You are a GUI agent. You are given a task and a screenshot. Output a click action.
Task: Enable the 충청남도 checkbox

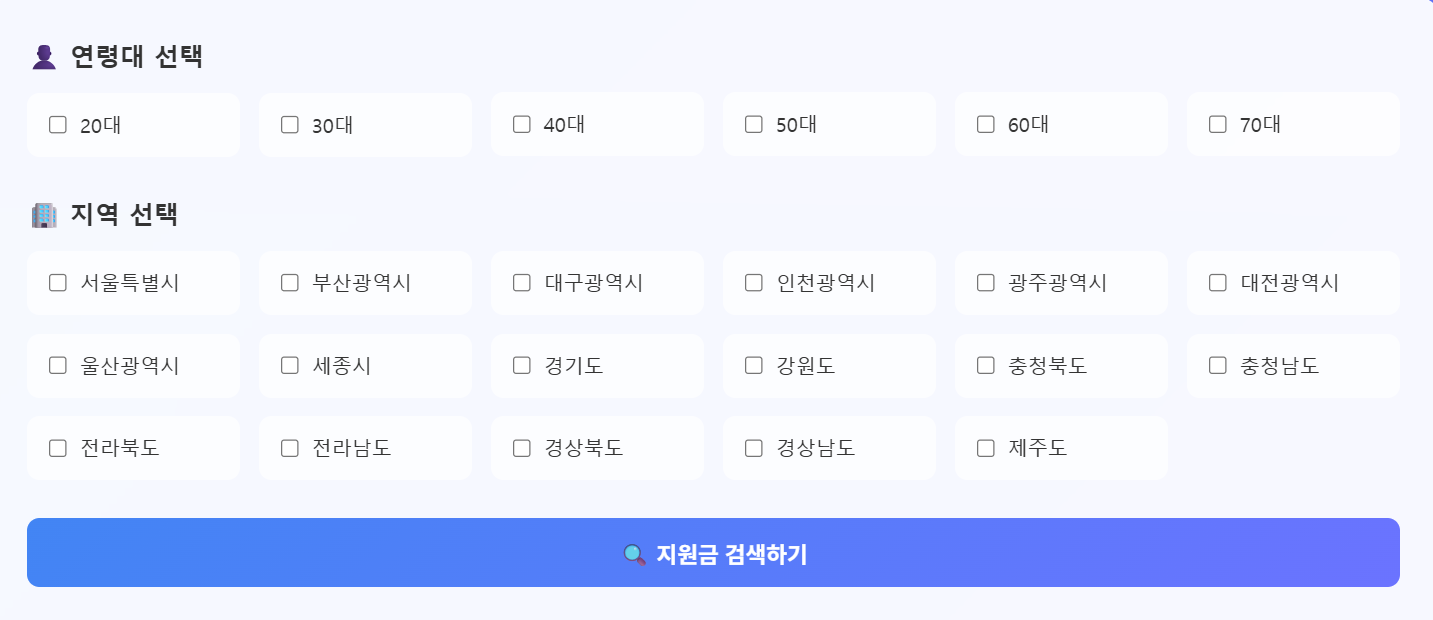click(x=1218, y=366)
